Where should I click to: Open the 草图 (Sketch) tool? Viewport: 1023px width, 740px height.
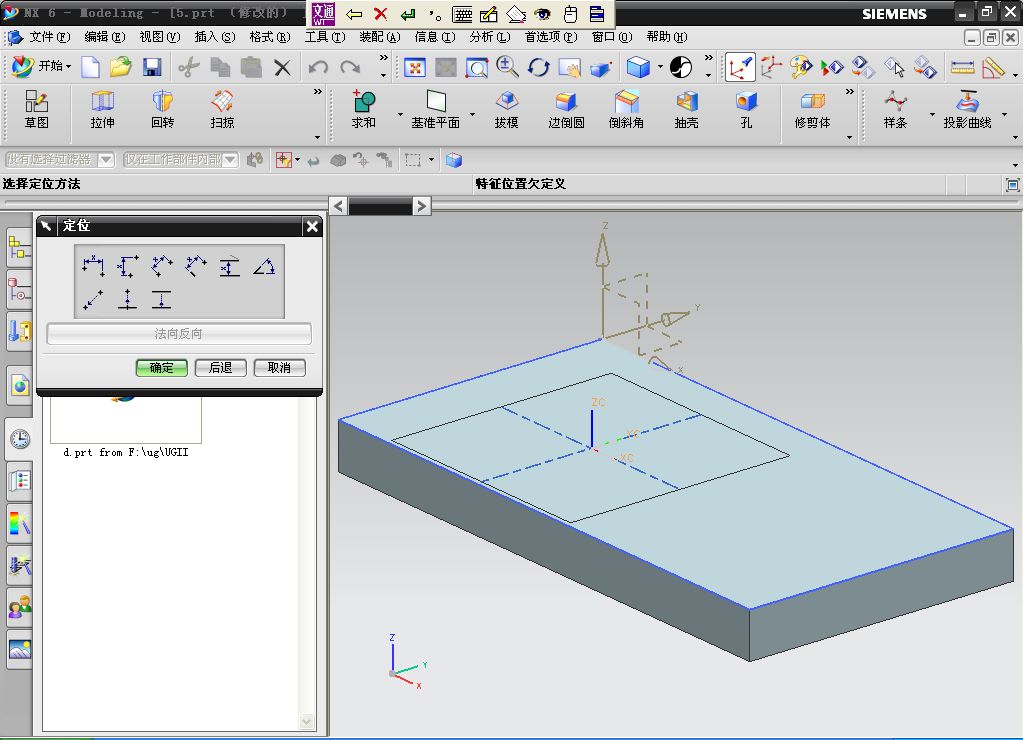point(37,109)
